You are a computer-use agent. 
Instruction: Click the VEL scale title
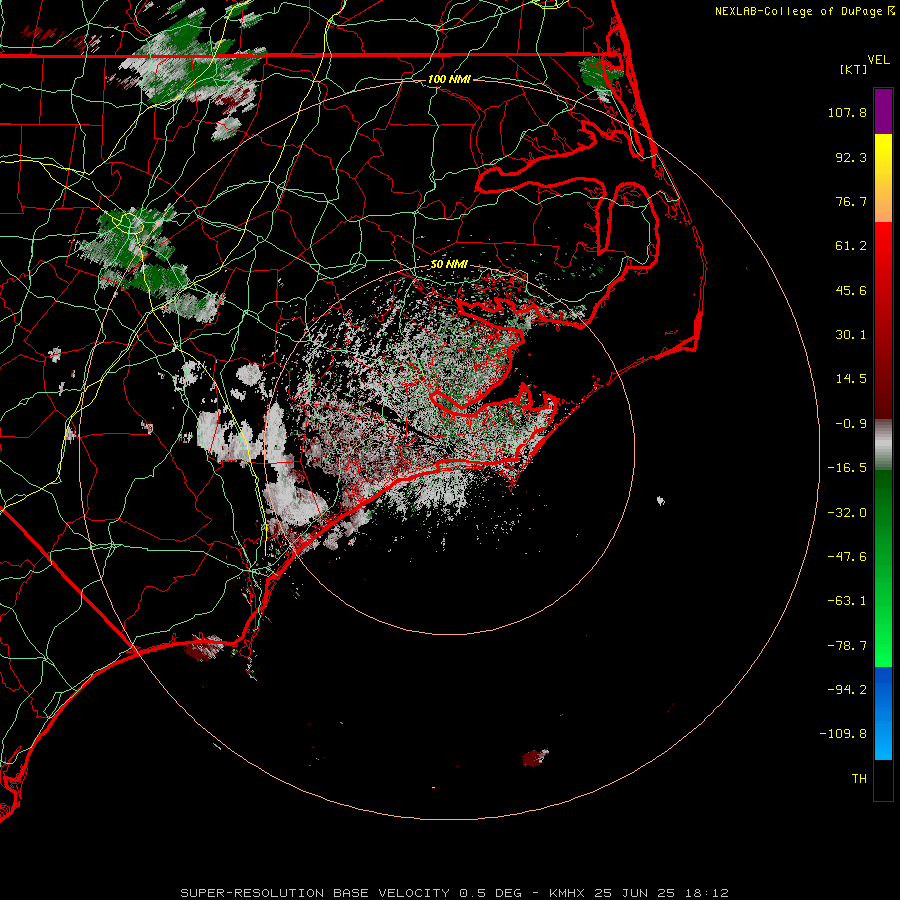click(x=878, y=60)
